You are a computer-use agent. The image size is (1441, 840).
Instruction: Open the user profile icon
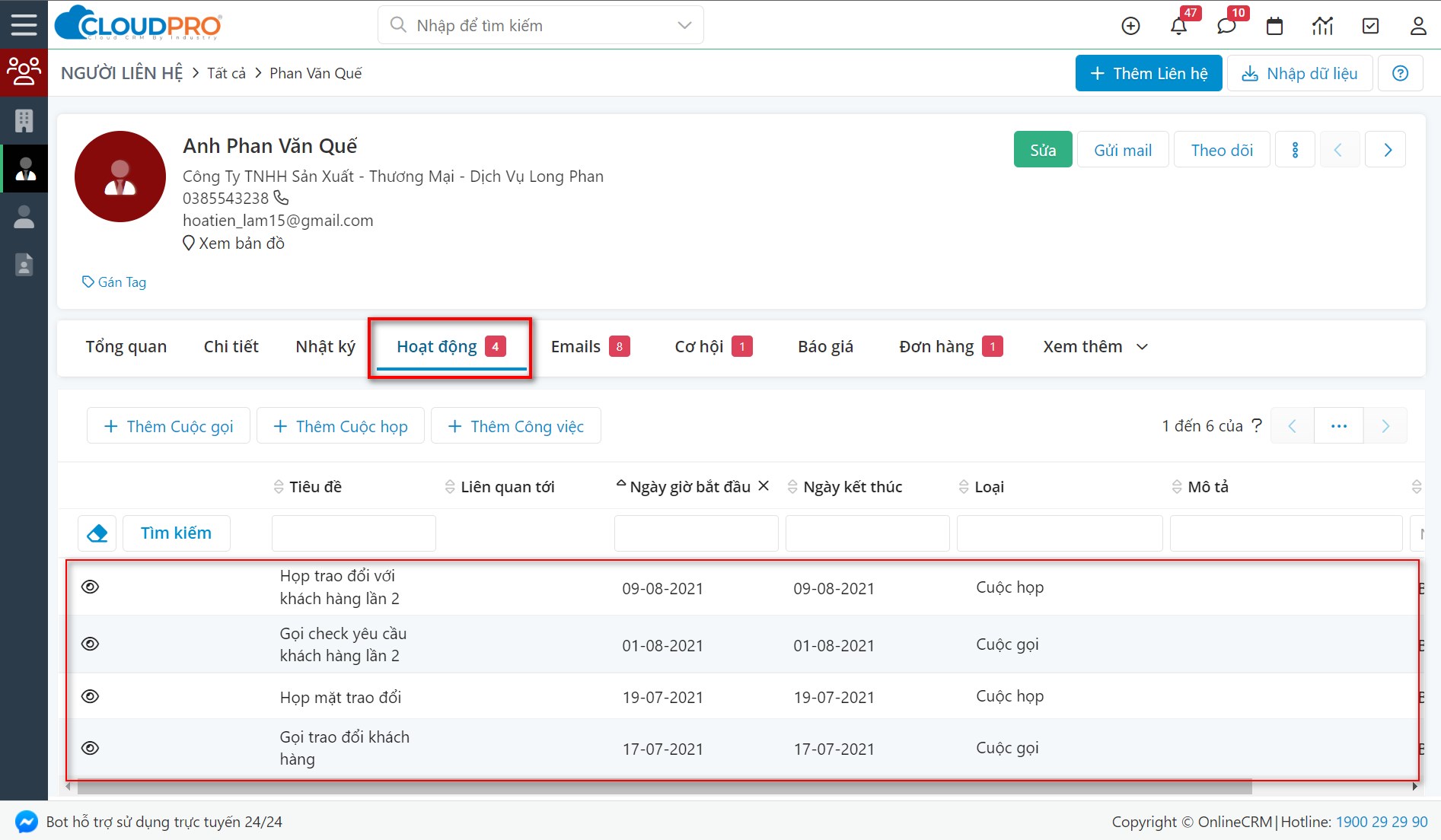pyautogui.click(x=1418, y=26)
